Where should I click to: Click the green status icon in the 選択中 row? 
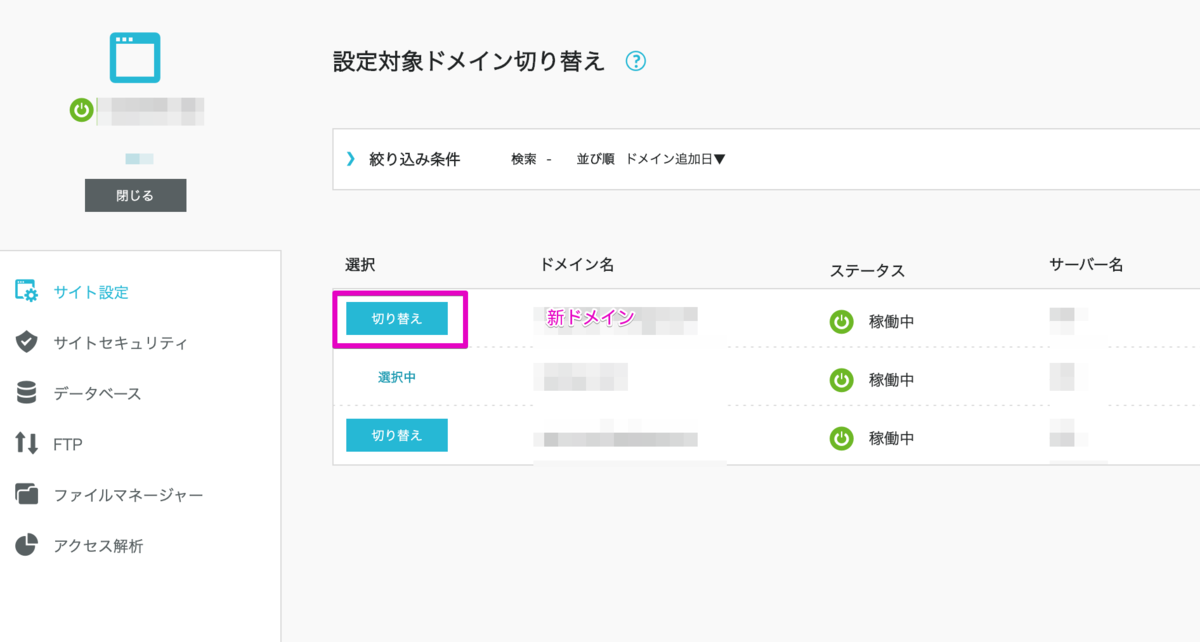[841, 380]
